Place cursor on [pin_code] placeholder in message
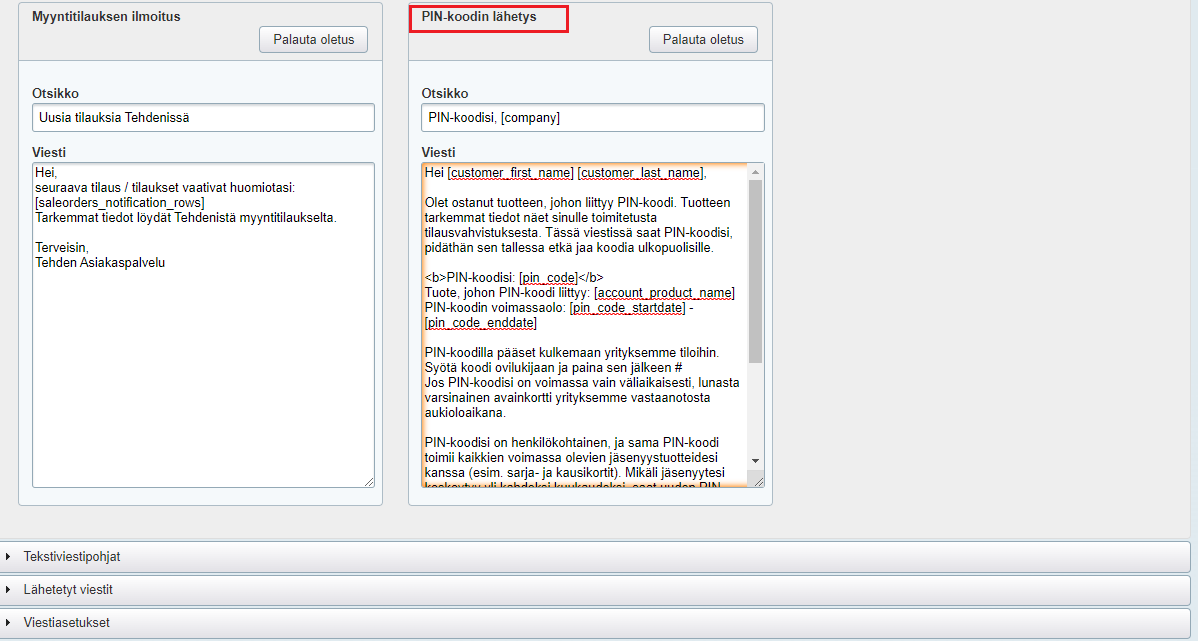Viewport: 1198px width, 641px height. (548, 278)
